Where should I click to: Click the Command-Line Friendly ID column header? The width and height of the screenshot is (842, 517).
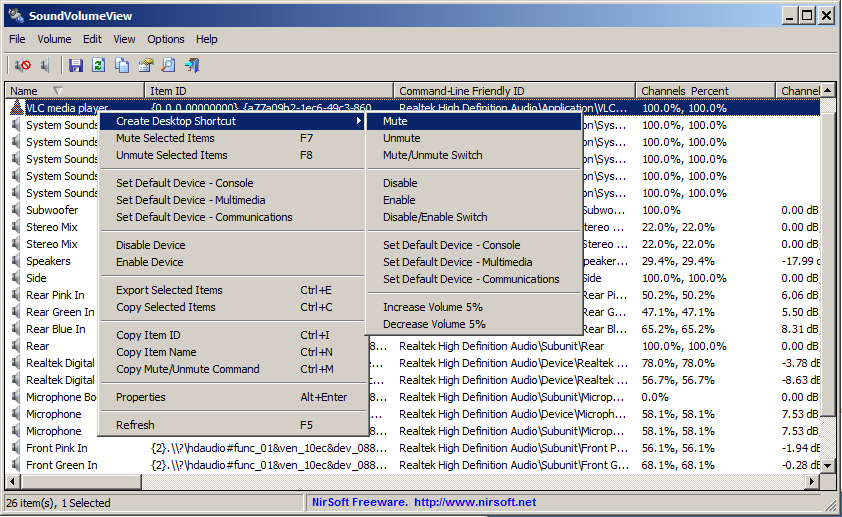(514, 91)
